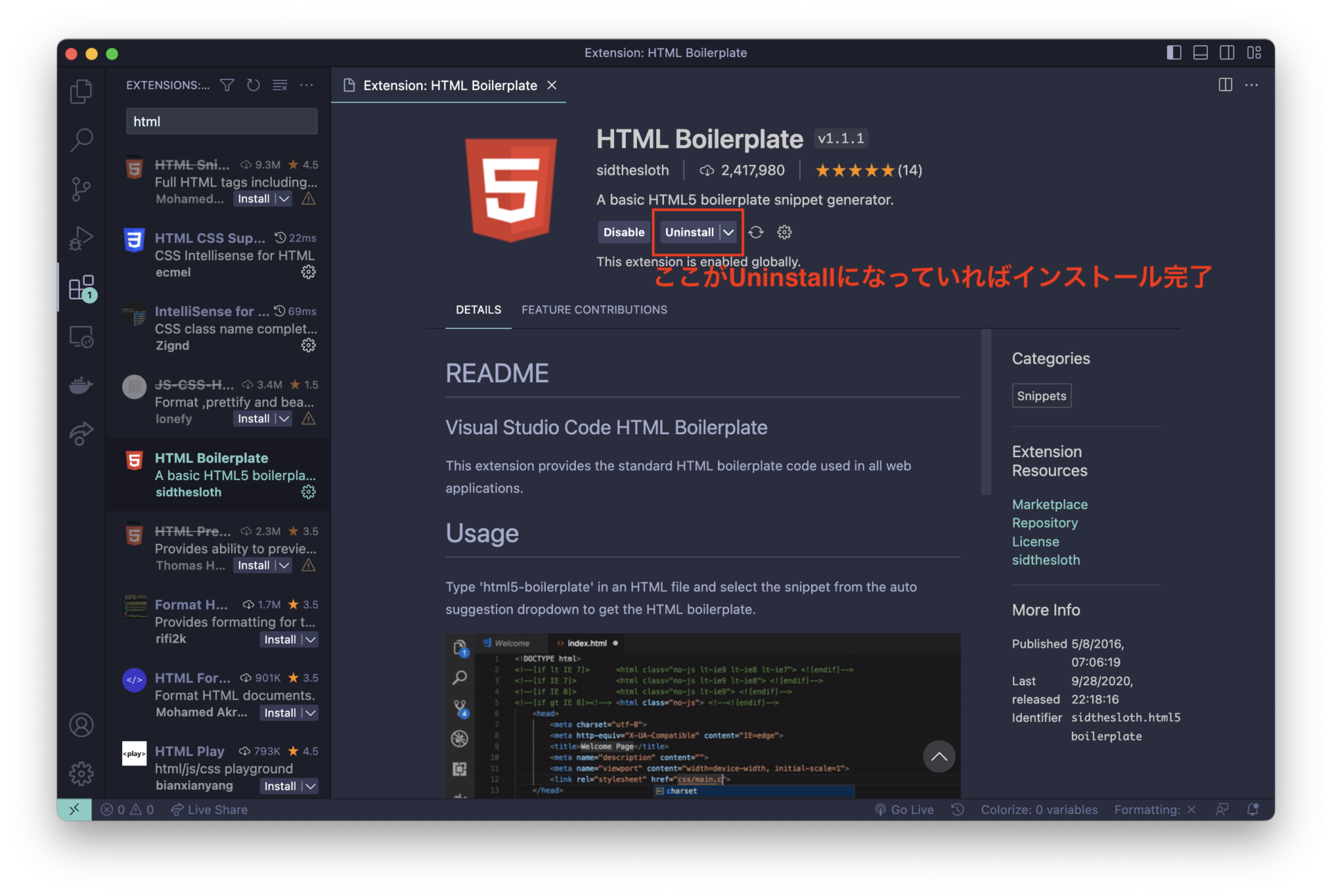Click the Snippets category tag
The height and width of the screenshot is (896, 1332).
(x=1041, y=396)
